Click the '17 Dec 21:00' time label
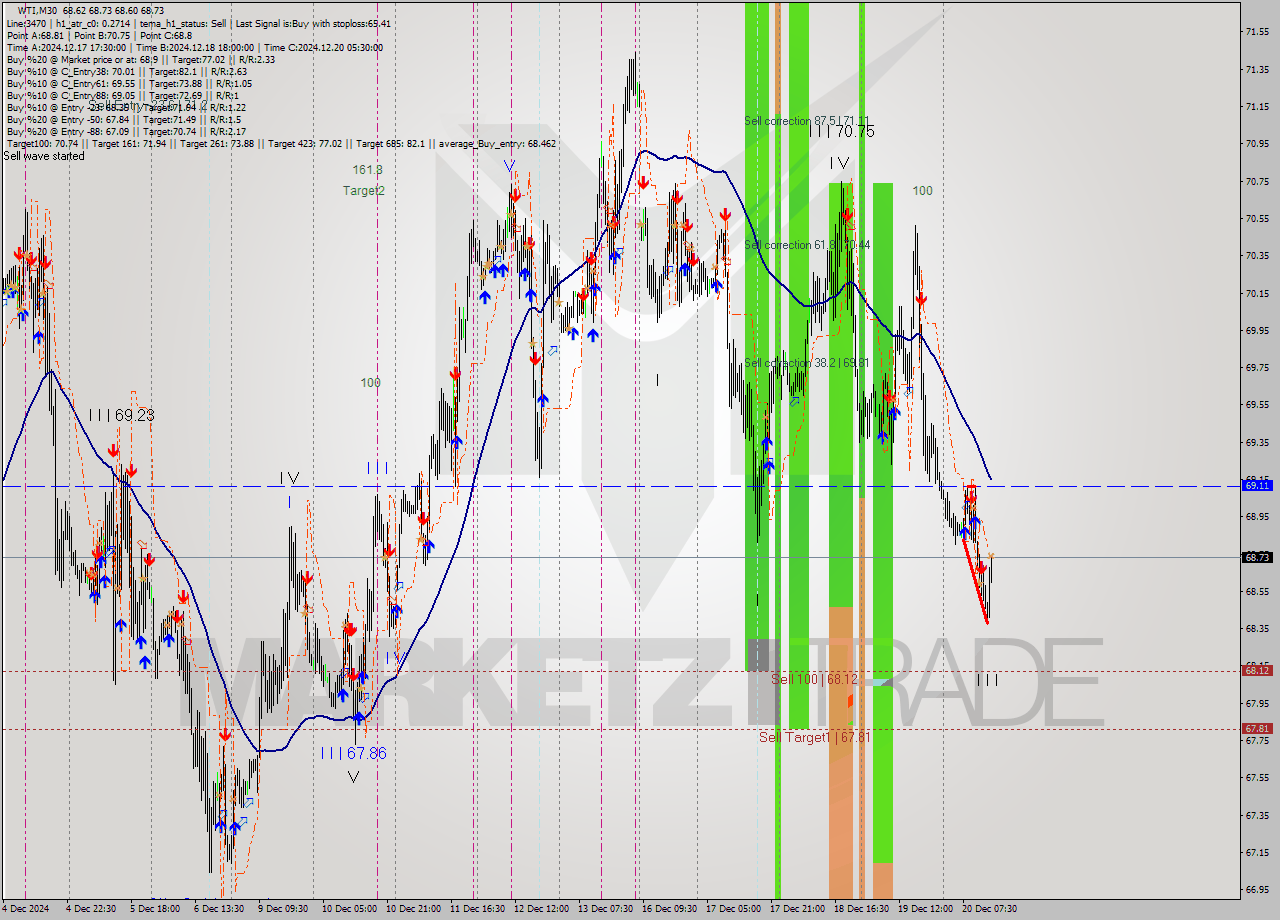1280x920 pixels. [796, 909]
